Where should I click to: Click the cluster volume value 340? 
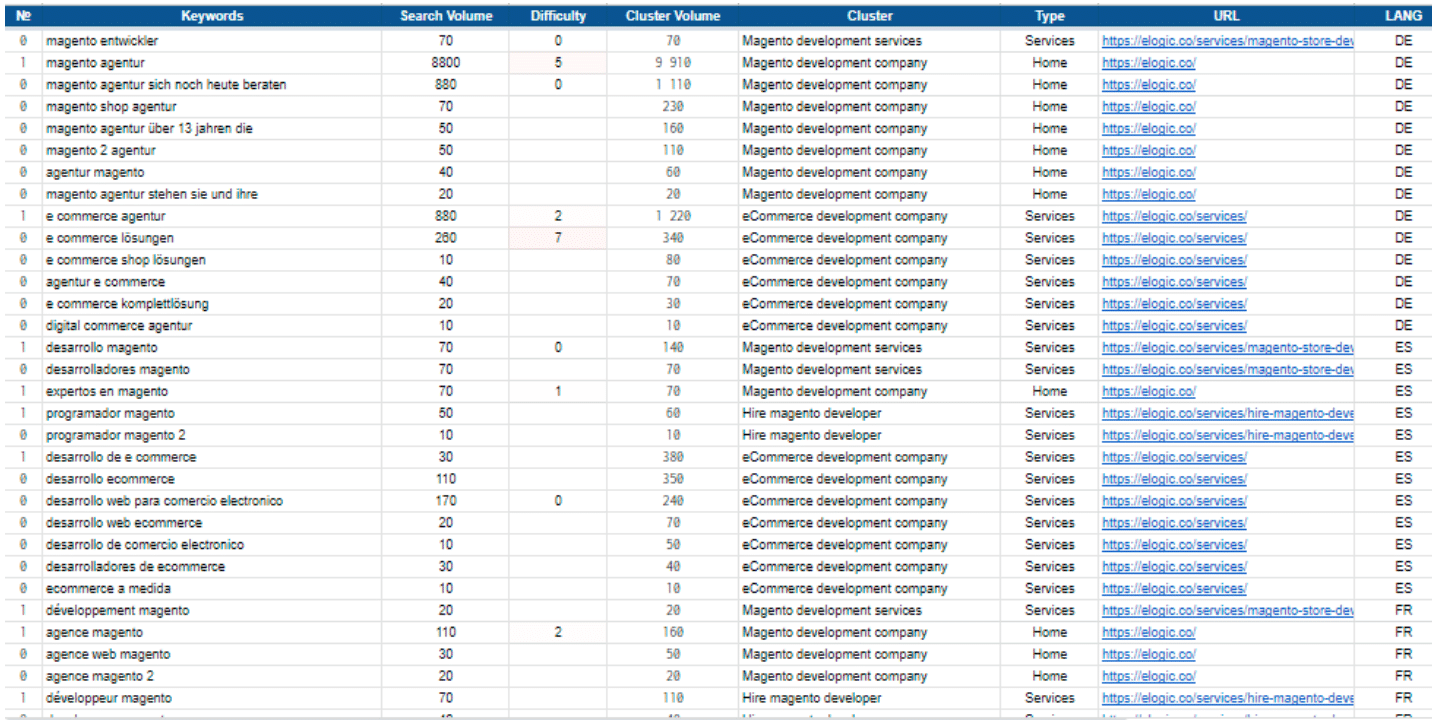(x=673, y=238)
